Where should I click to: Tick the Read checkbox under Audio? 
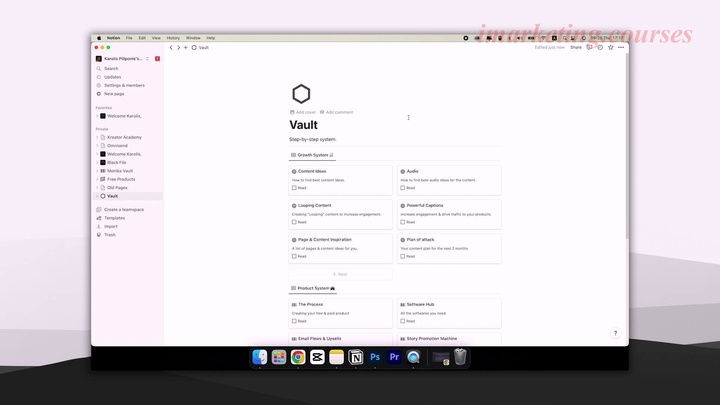tap(403, 188)
